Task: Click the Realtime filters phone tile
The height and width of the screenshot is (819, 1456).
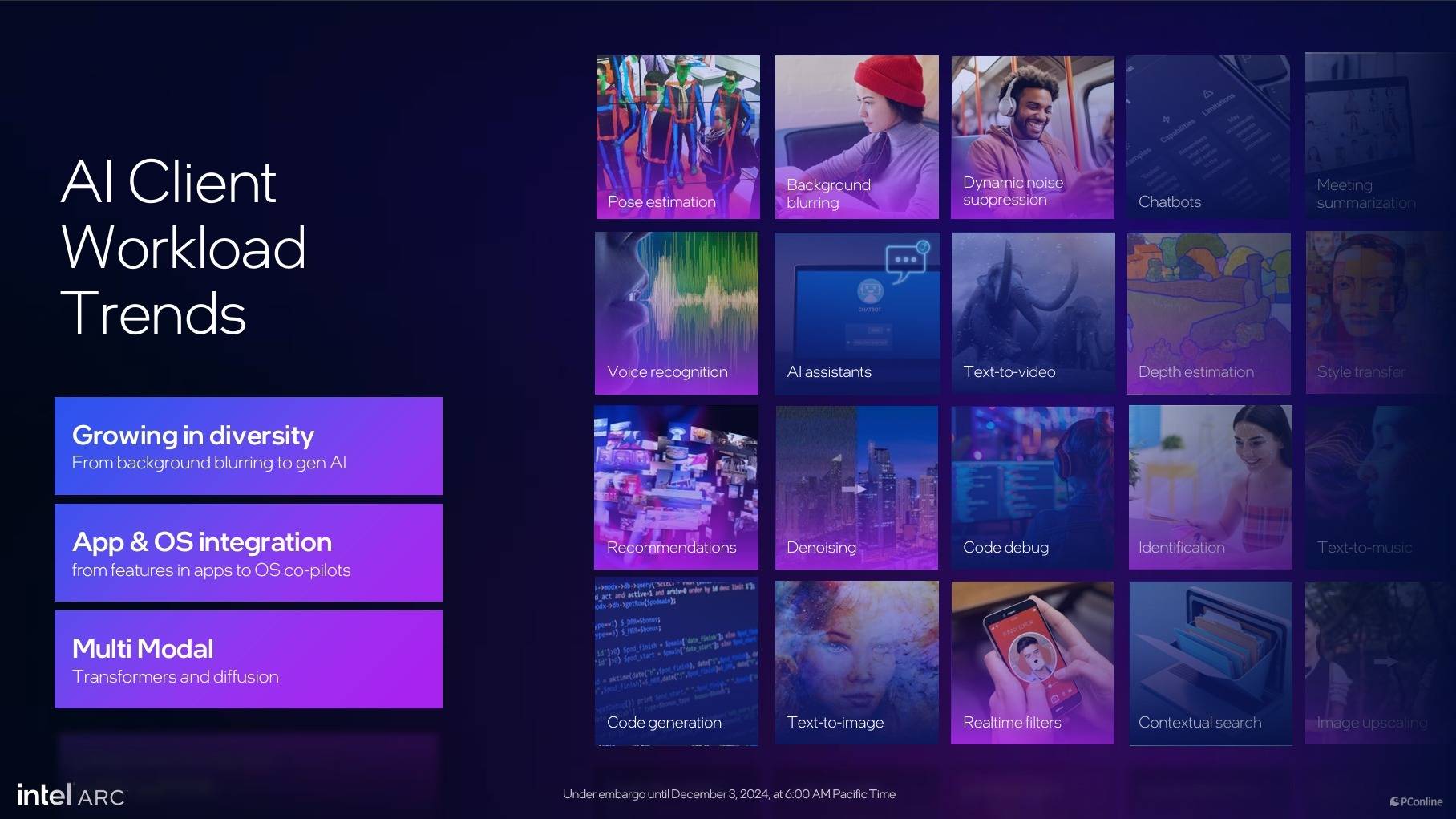Action: pyautogui.click(x=1033, y=663)
